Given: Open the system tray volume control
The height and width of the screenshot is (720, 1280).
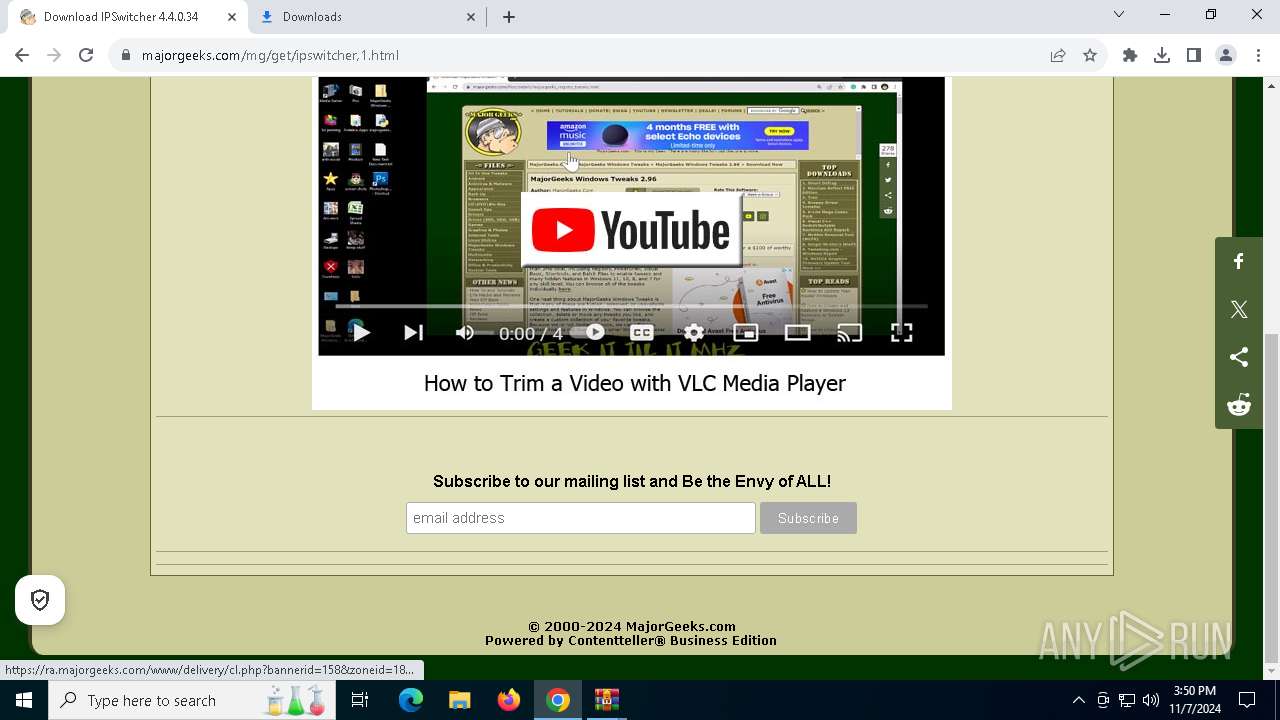Looking at the screenshot, I should [x=1151, y=700].
